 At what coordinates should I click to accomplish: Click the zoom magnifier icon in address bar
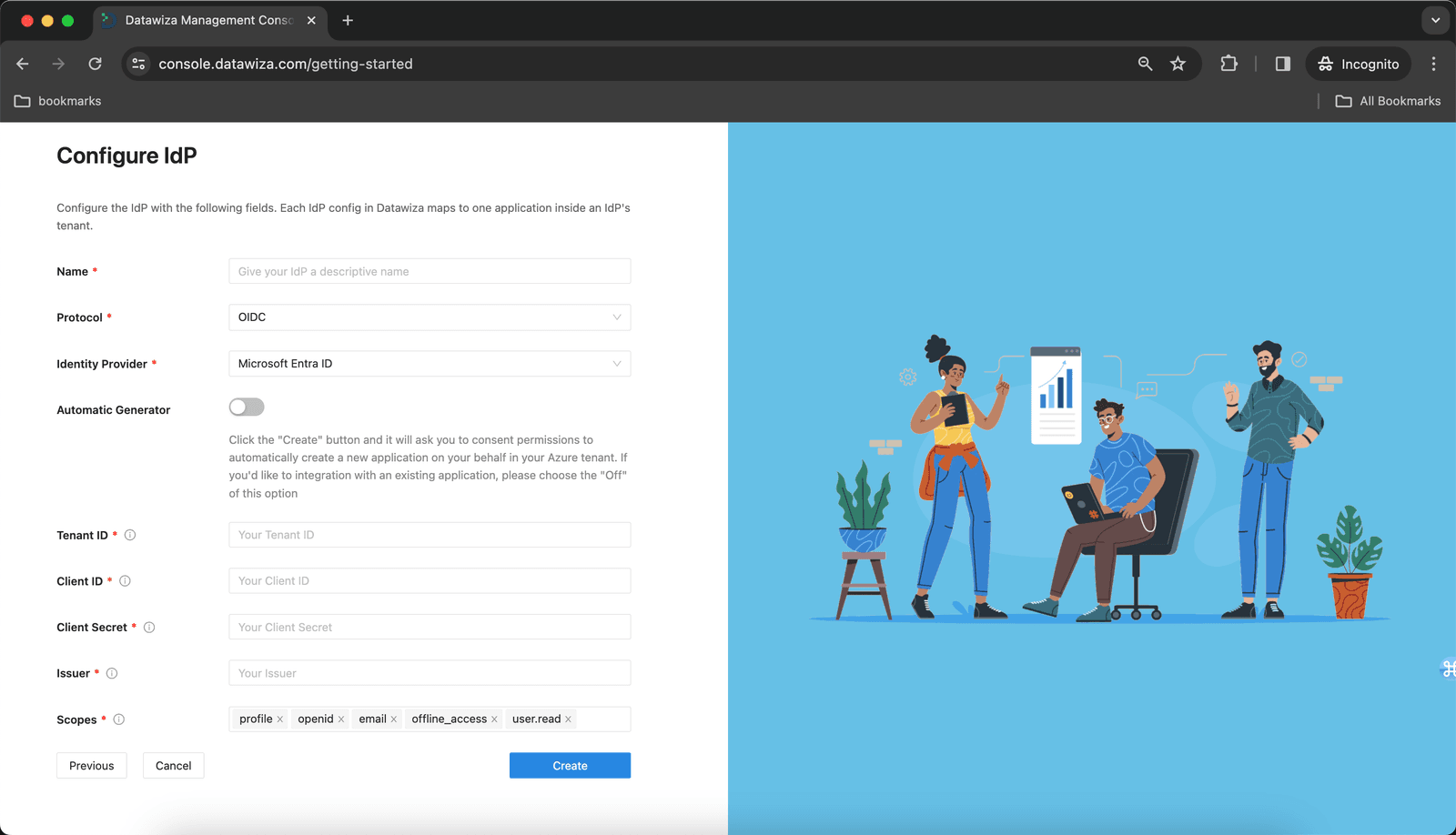pos(1145,64)
